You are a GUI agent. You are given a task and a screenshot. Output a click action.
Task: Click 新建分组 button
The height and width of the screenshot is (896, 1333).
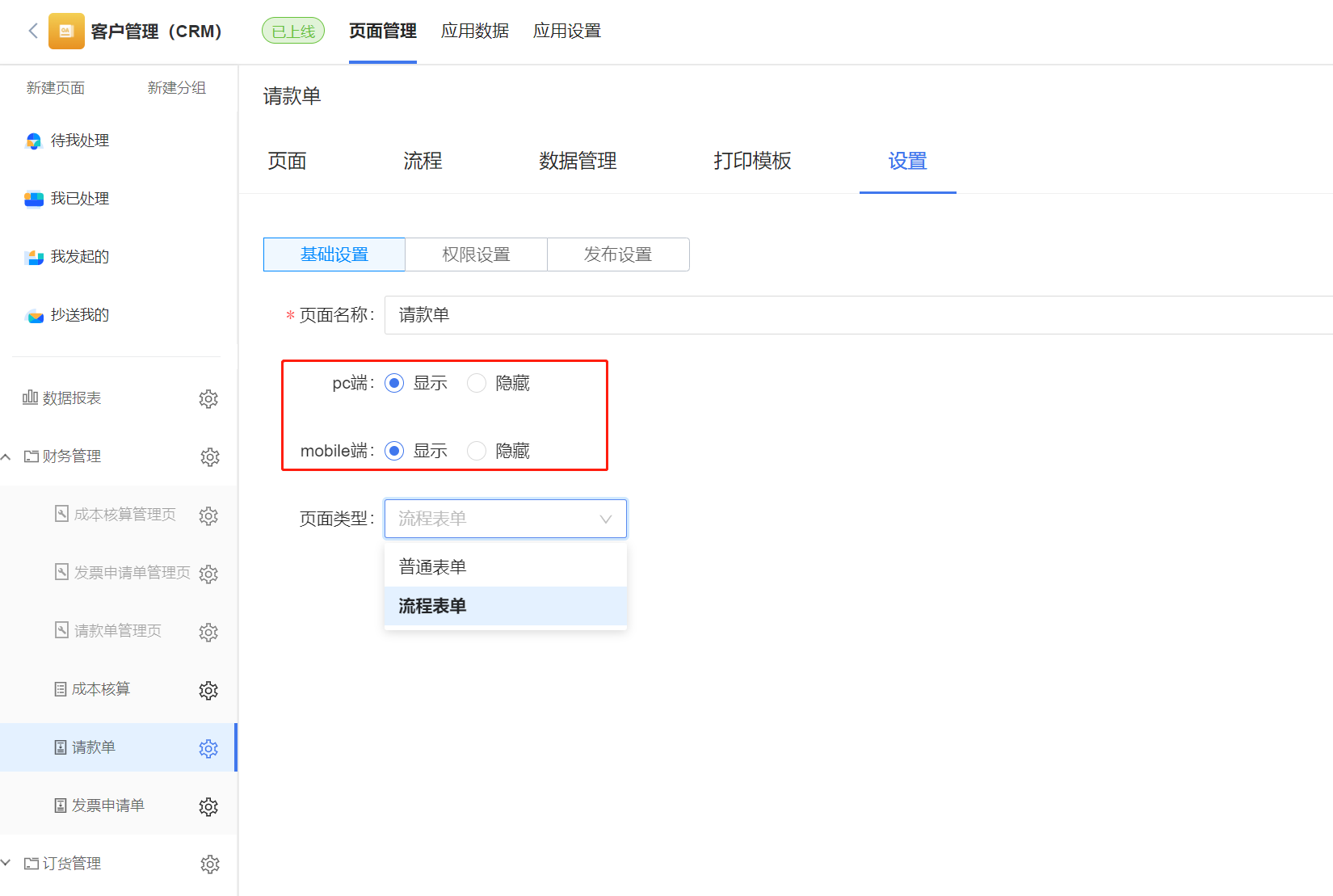point(177,88)
